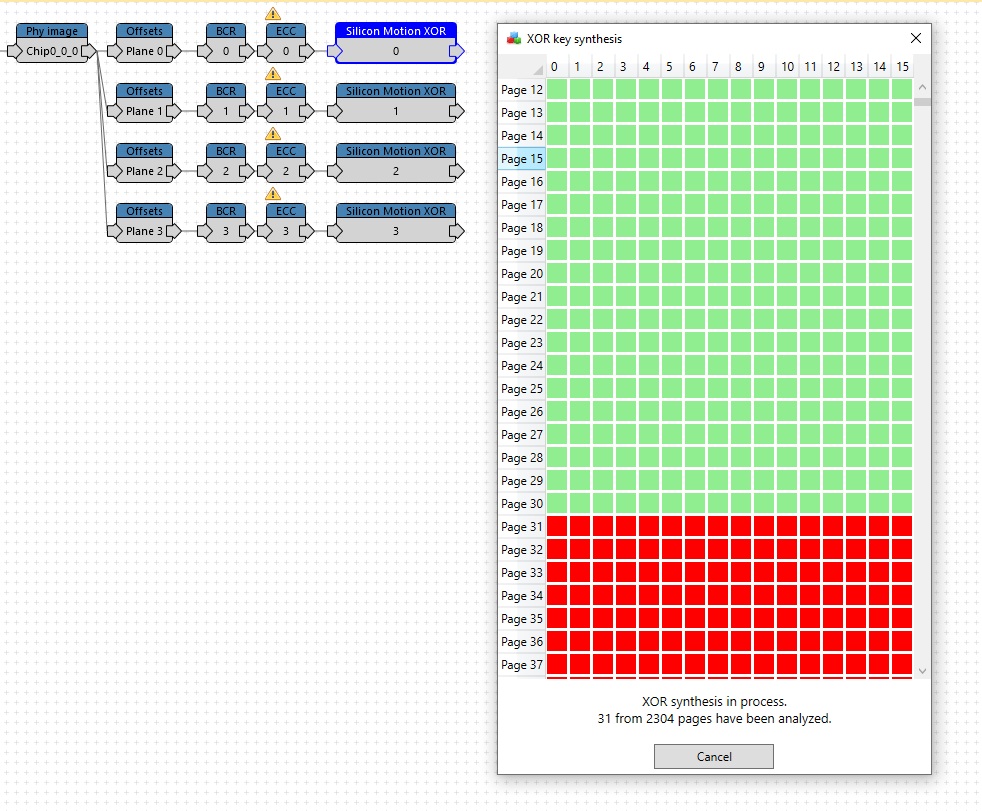Viewport: 982px width, 811px height.
Task: Click green cell at Page 20, column 0
Action: point(556,274)
